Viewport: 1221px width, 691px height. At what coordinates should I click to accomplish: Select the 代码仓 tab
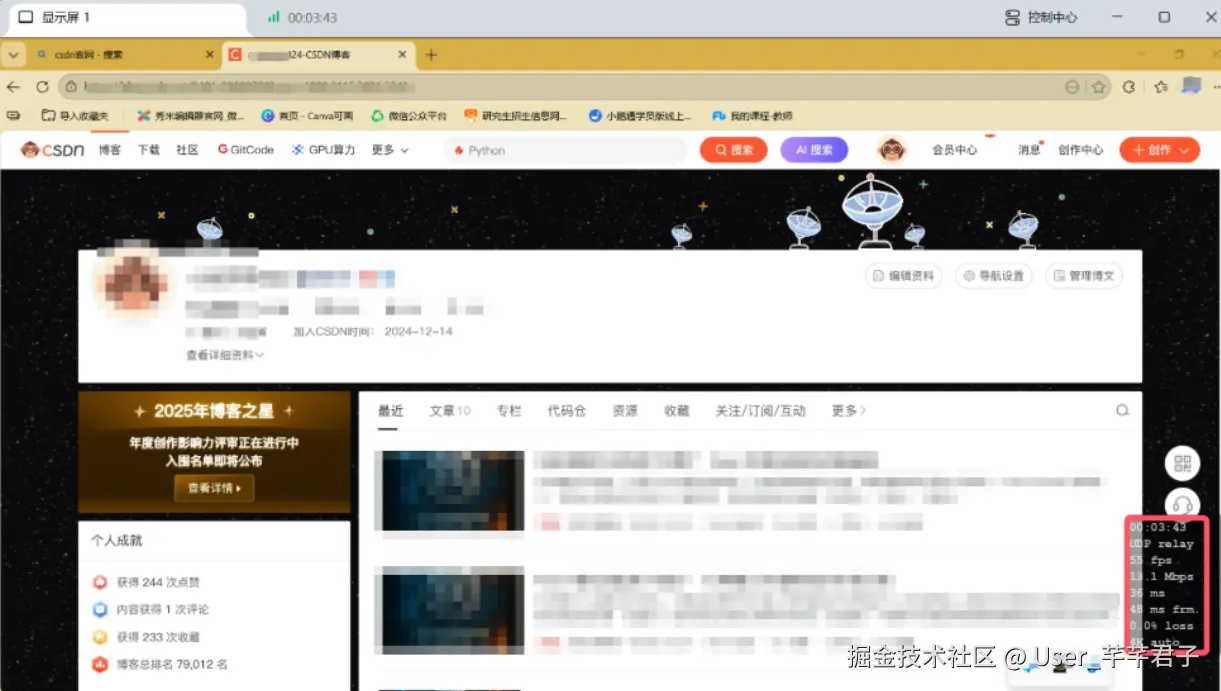[x=566, y=410]
